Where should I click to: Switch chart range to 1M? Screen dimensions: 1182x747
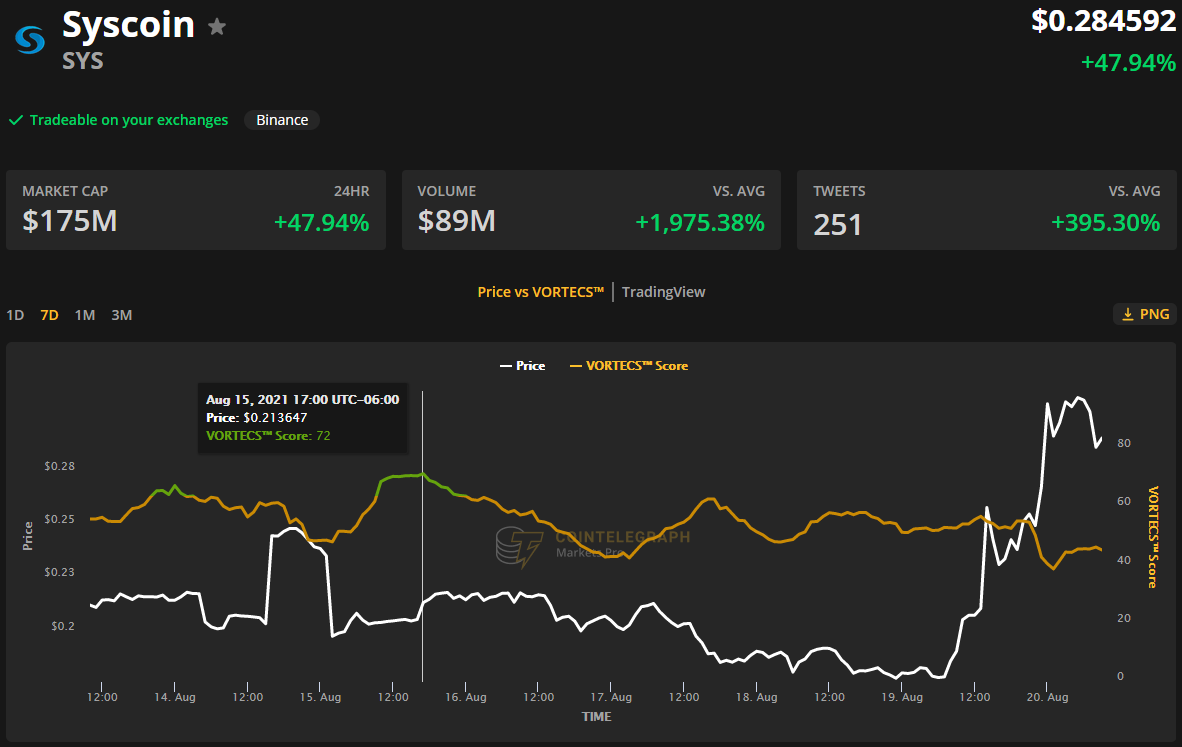85,315
